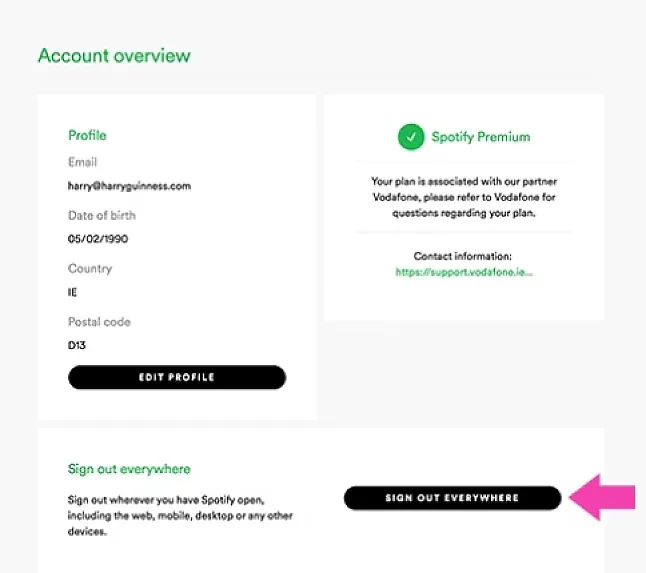Click the Vodafone partner plan description text
Screen dimensions: 646x573
(464, 197)
